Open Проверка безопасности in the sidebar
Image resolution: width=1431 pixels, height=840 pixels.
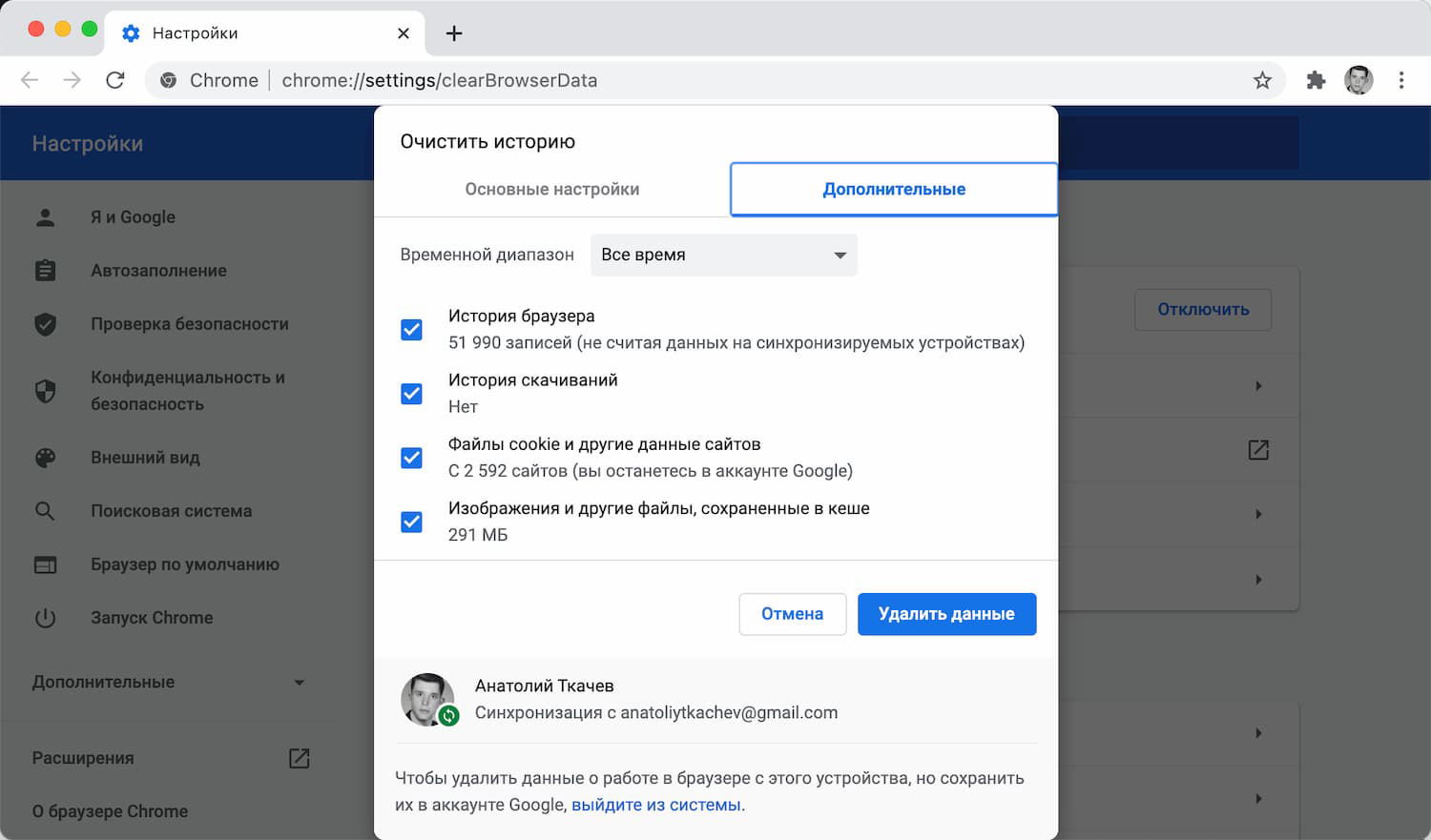pos(190,324)
